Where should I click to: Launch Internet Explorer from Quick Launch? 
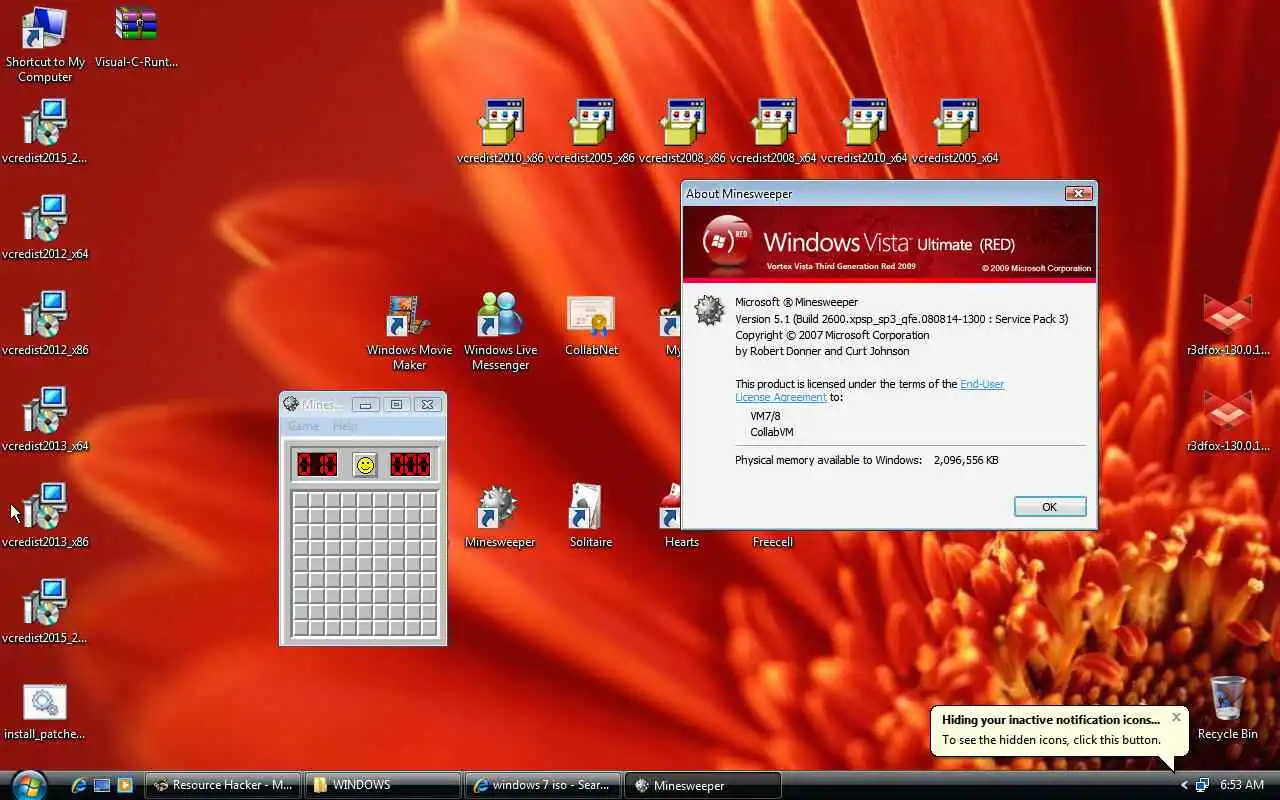coord(79,785)
